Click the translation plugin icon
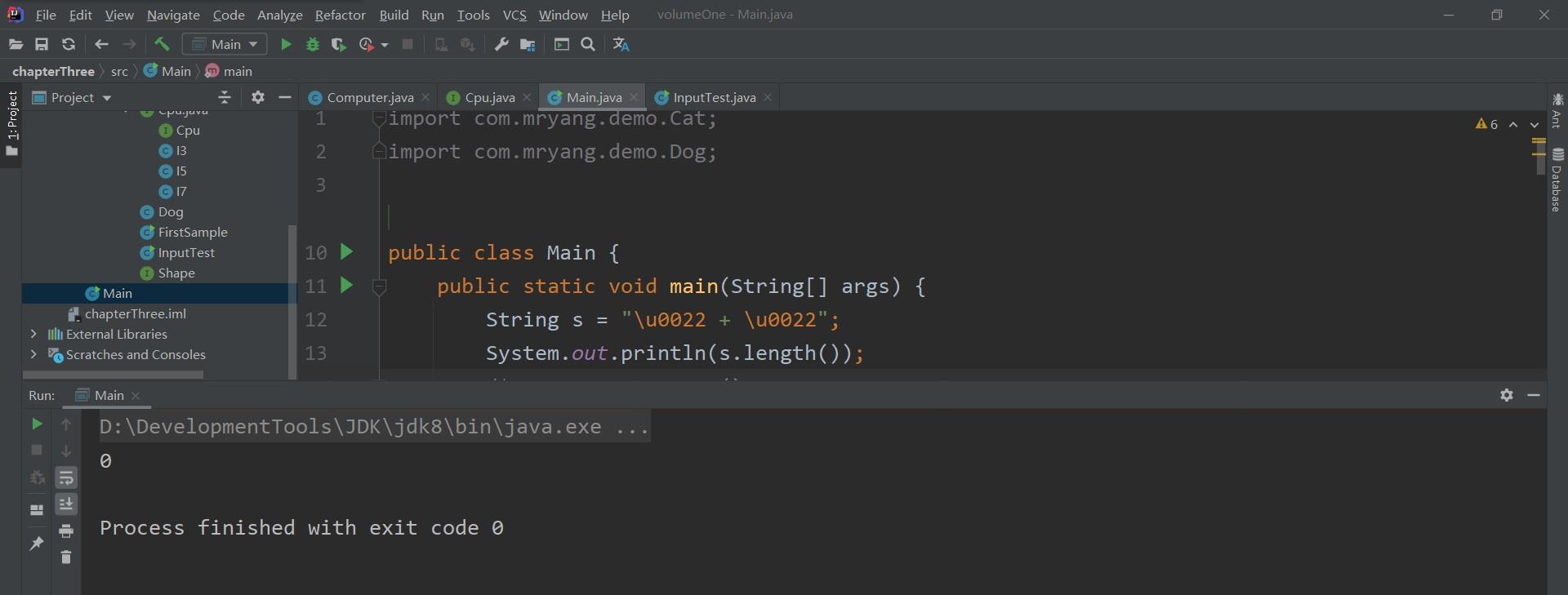Screen dimensions: 1568x595 621,44
